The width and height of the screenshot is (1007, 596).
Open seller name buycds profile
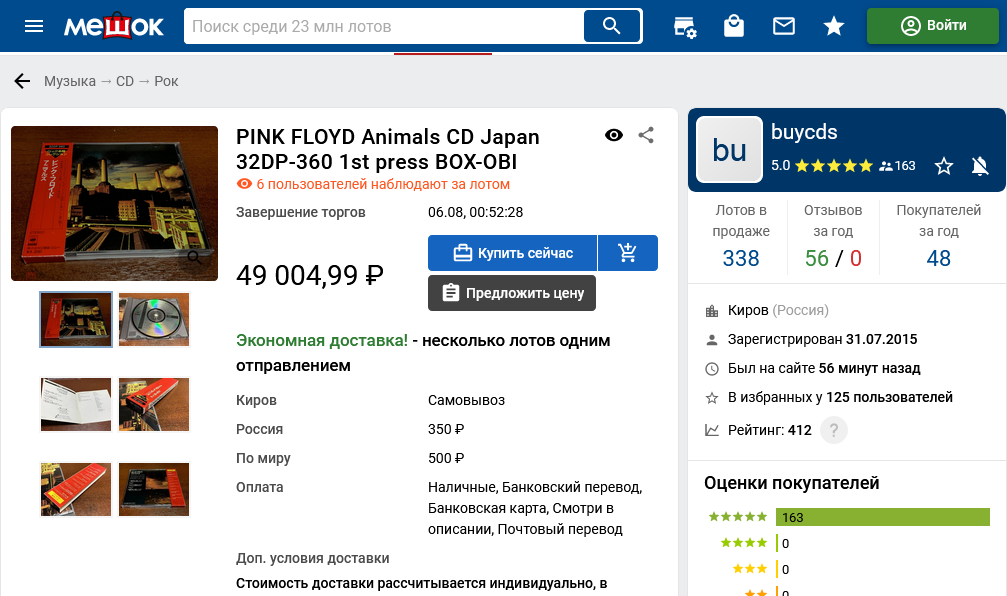[804, 132]
